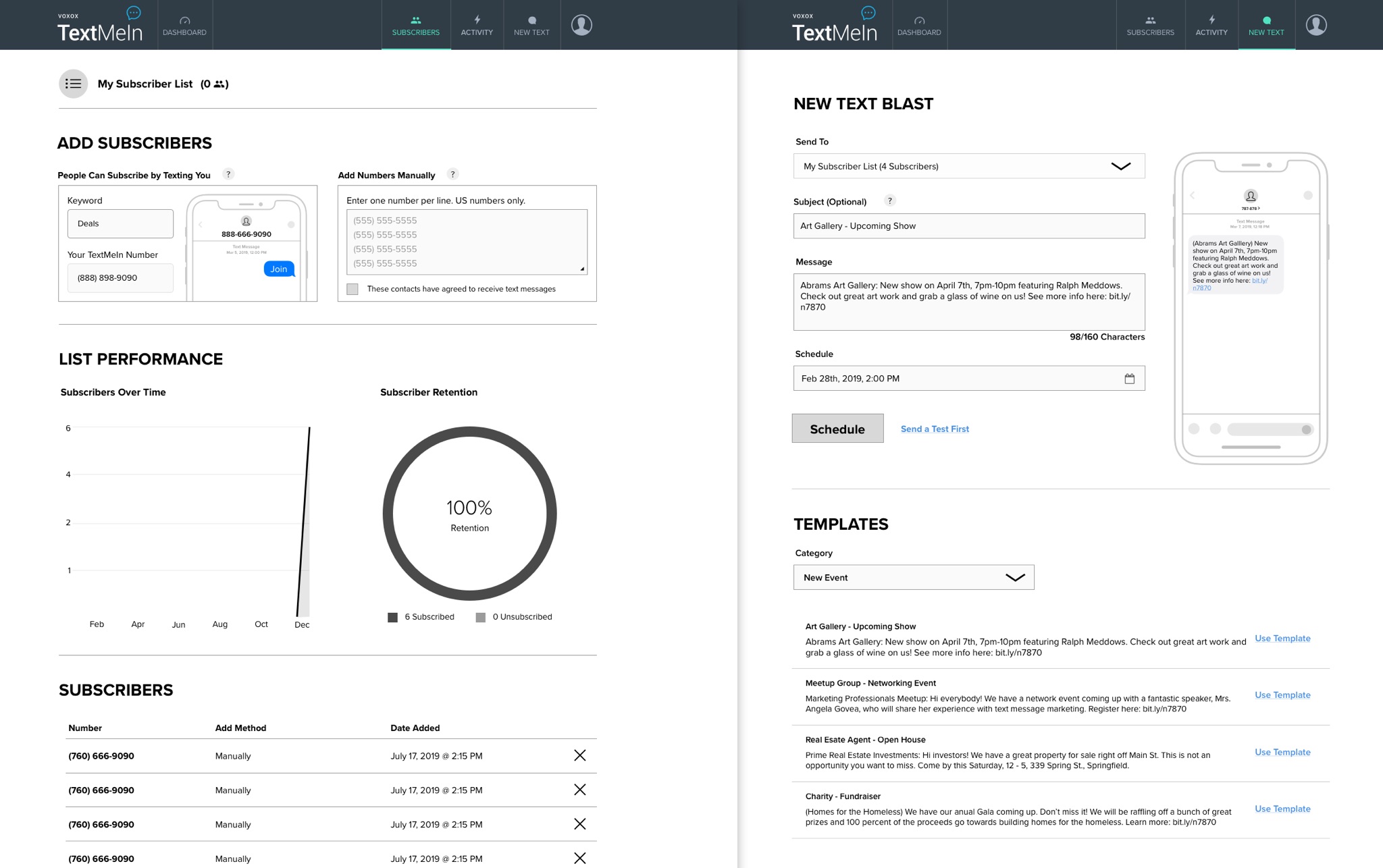This screenshot has height=868, width=1383.
Task: Click the 6 Subscribed legend swatch
Action: click(x=392, y=617)
